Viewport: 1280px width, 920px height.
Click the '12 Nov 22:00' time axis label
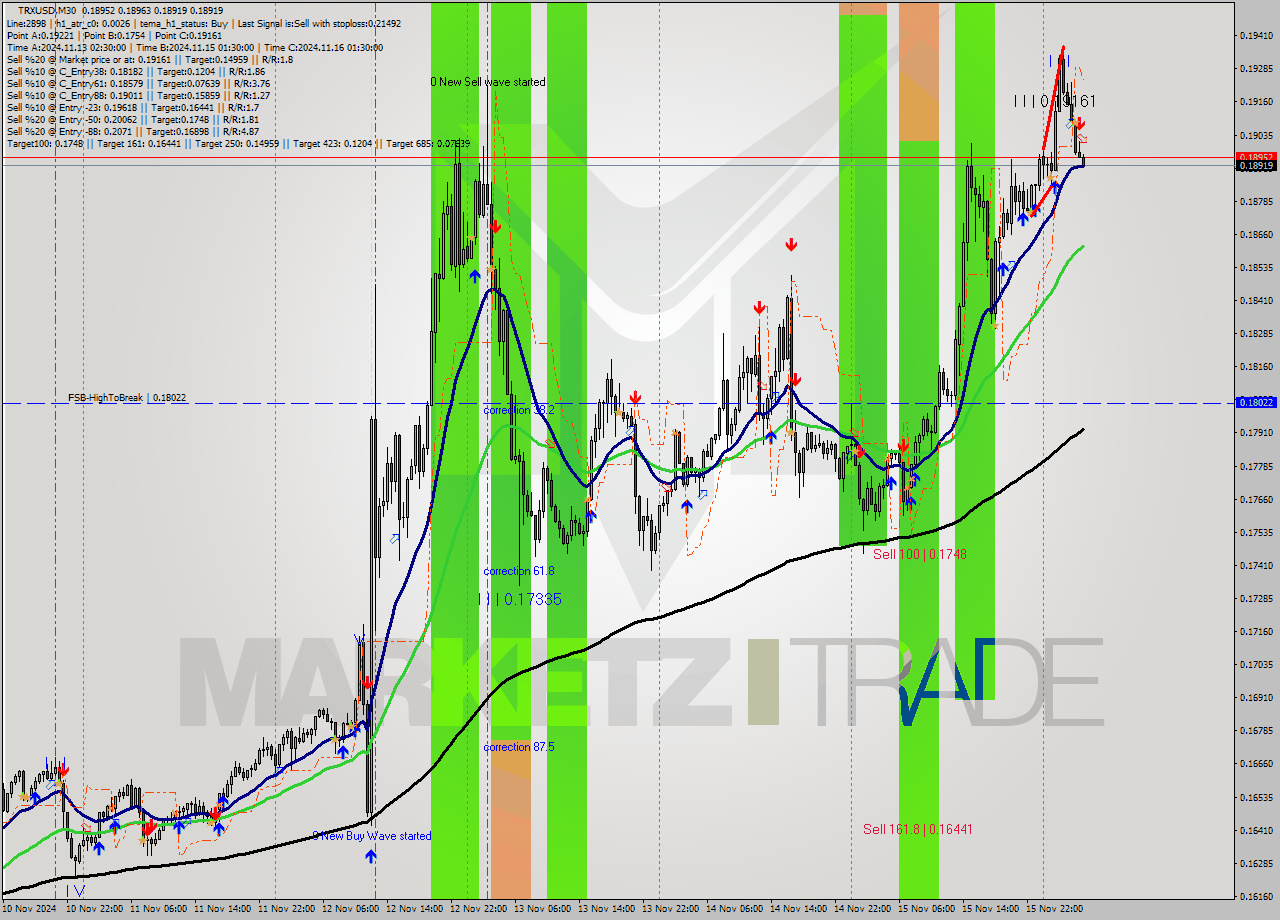click(x=480, y=909)
